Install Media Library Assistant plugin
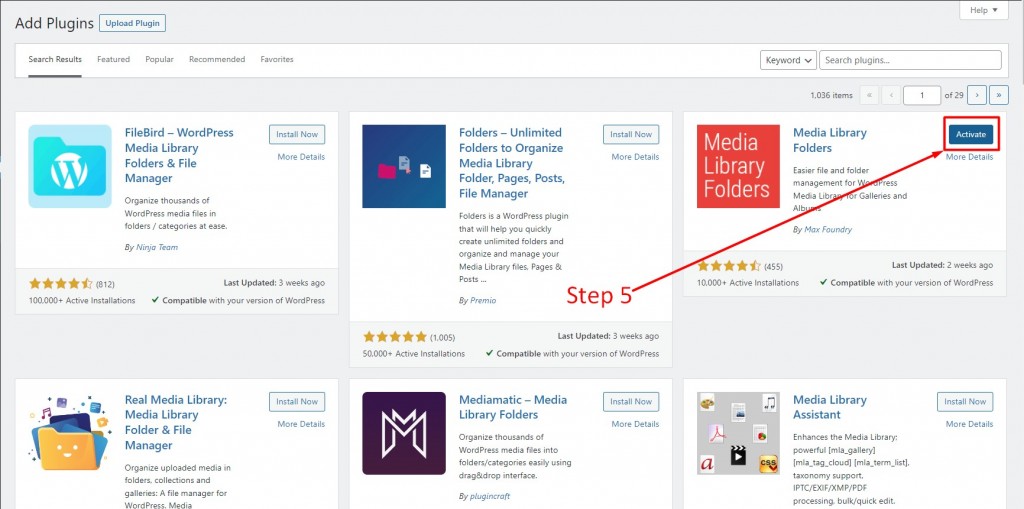The width and height of the screenshot is (1024, 509). coord(965,402)
